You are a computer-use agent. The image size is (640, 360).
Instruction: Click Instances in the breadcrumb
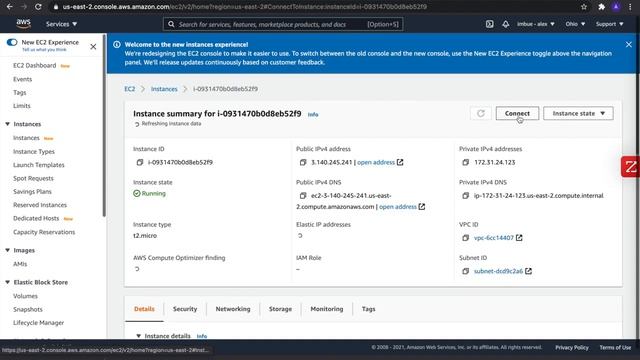click(164, 89)
